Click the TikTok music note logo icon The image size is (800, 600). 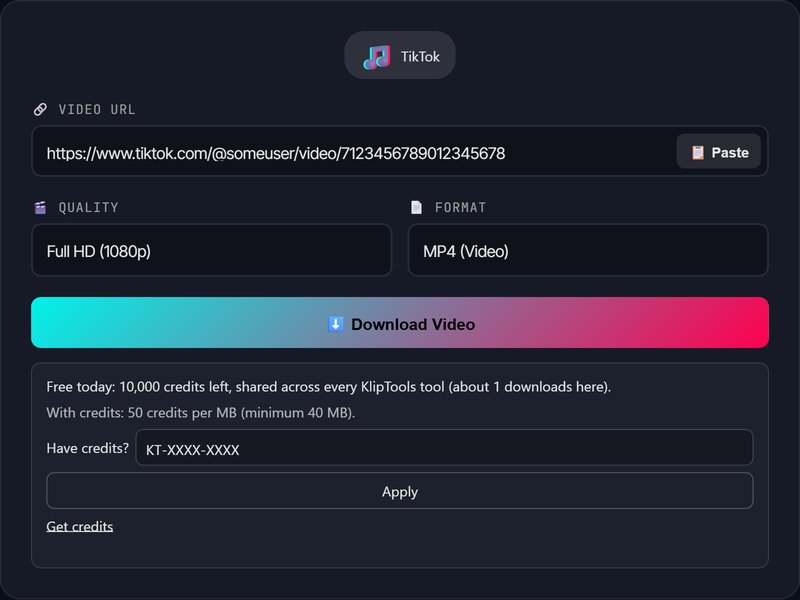[377, 56]
